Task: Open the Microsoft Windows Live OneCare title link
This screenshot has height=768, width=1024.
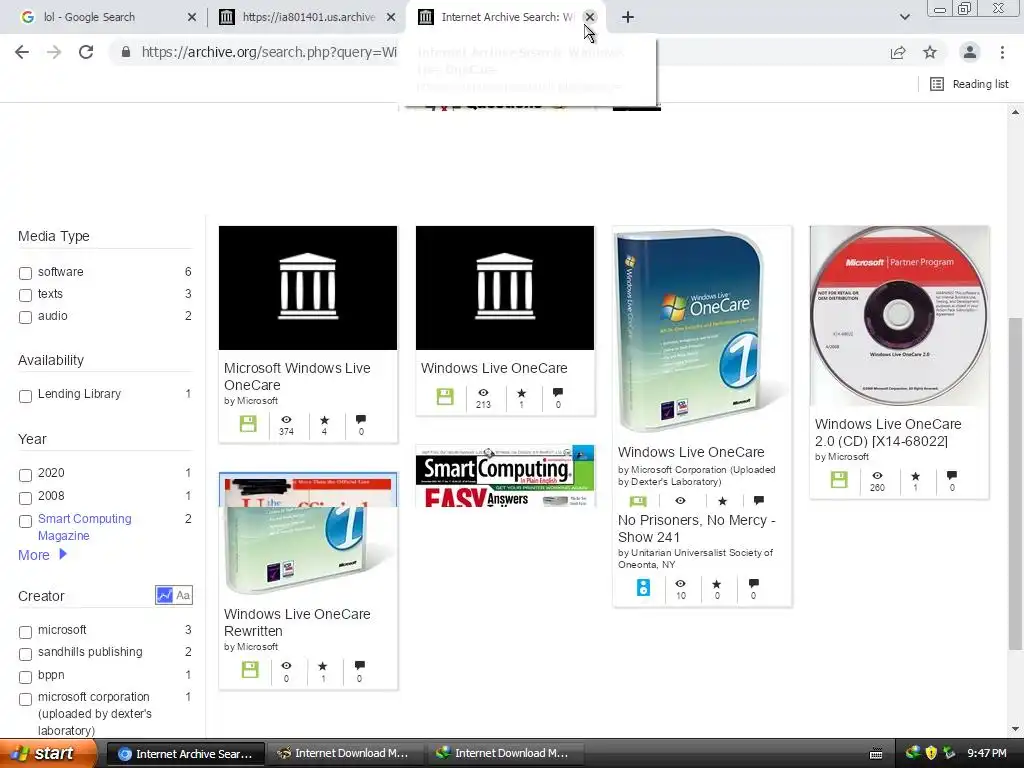Action: [x=297, y=376]
